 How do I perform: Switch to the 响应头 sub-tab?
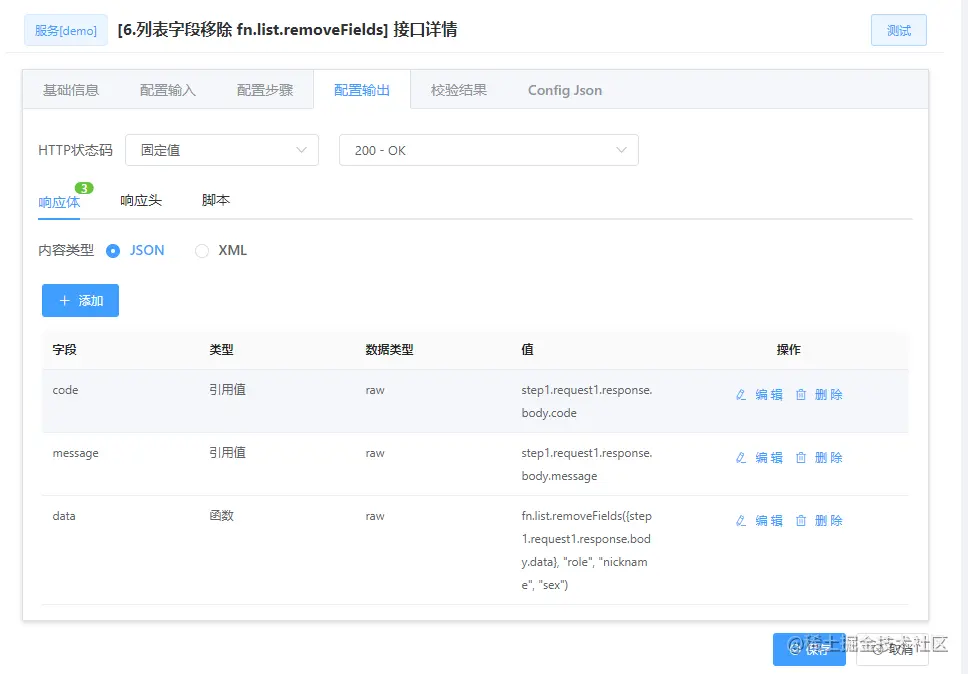point(141,200)
